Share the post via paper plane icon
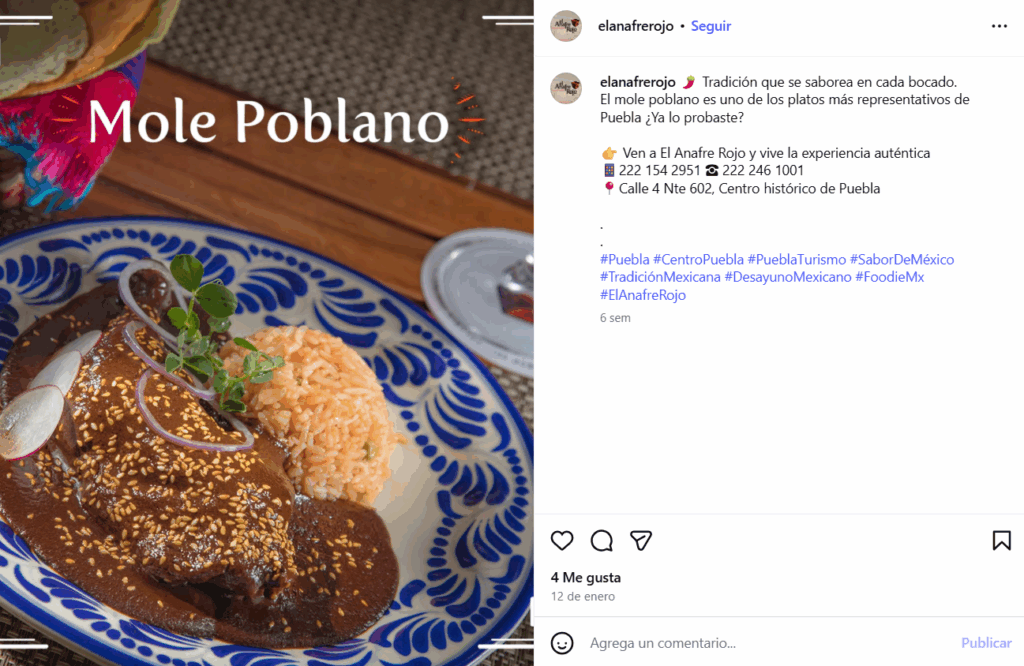Image resolution: width=1024 pixels, height=666 pixels. click(x=641, y=541)
